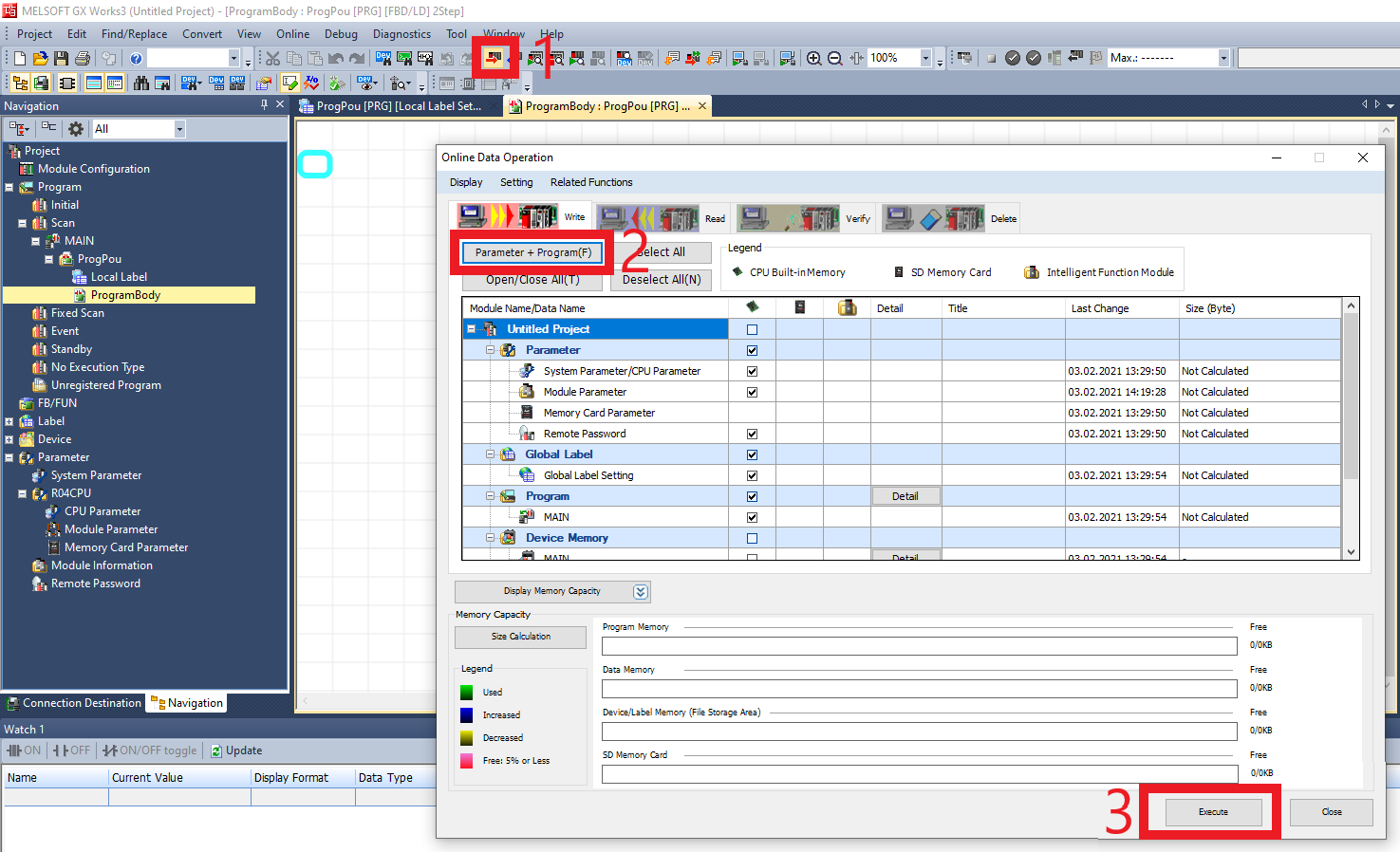Open the All filter dropdown in Navigation
Screen dimensions: 1400x852
(179, 129)
